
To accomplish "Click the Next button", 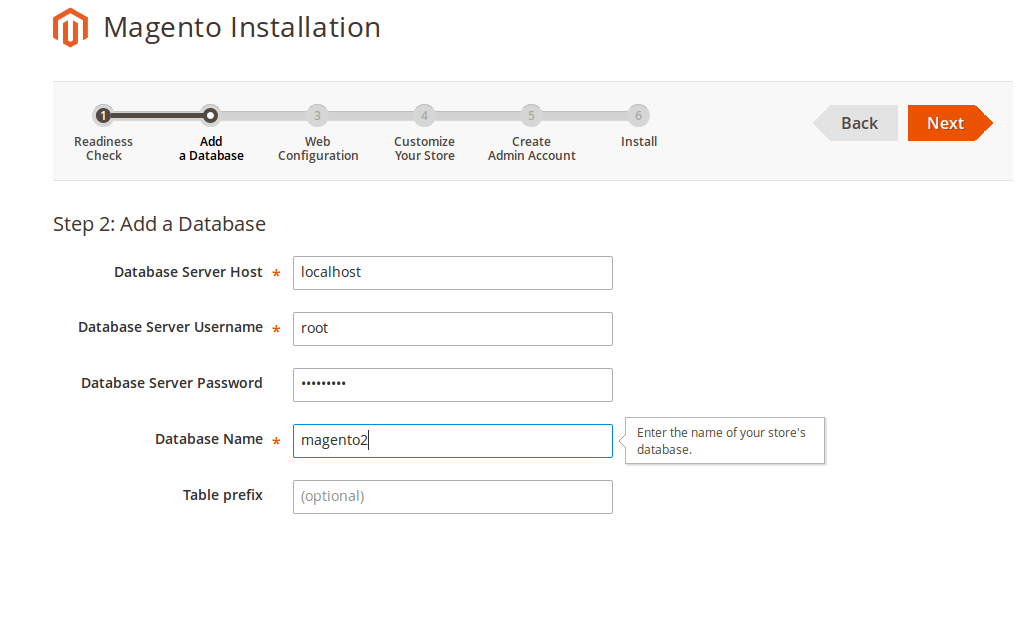I will coord(950,123).
